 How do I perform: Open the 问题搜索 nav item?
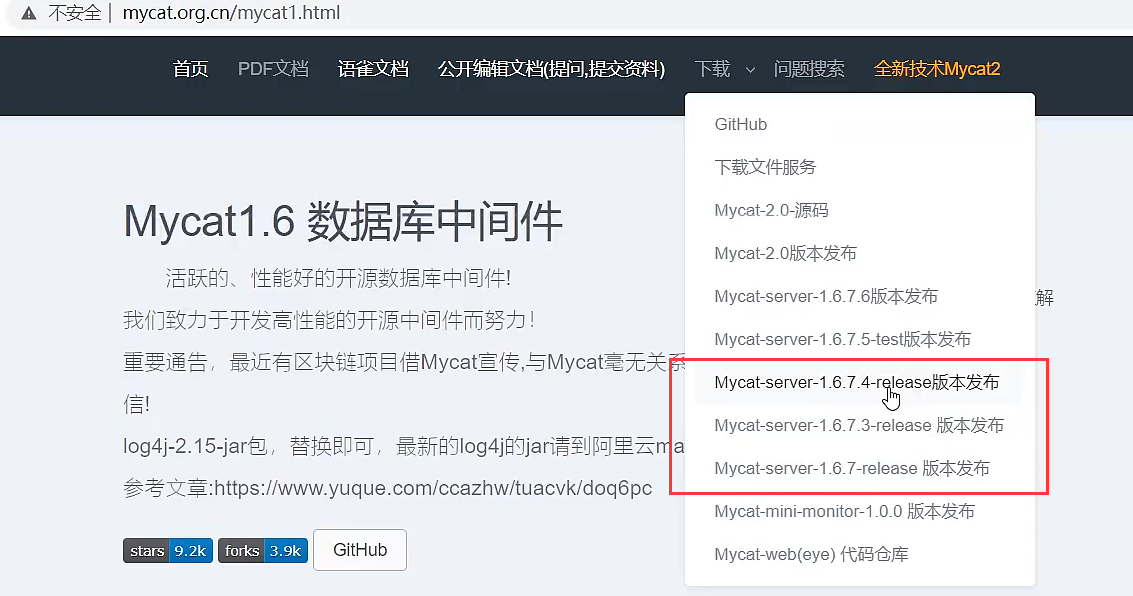[809, 69]
